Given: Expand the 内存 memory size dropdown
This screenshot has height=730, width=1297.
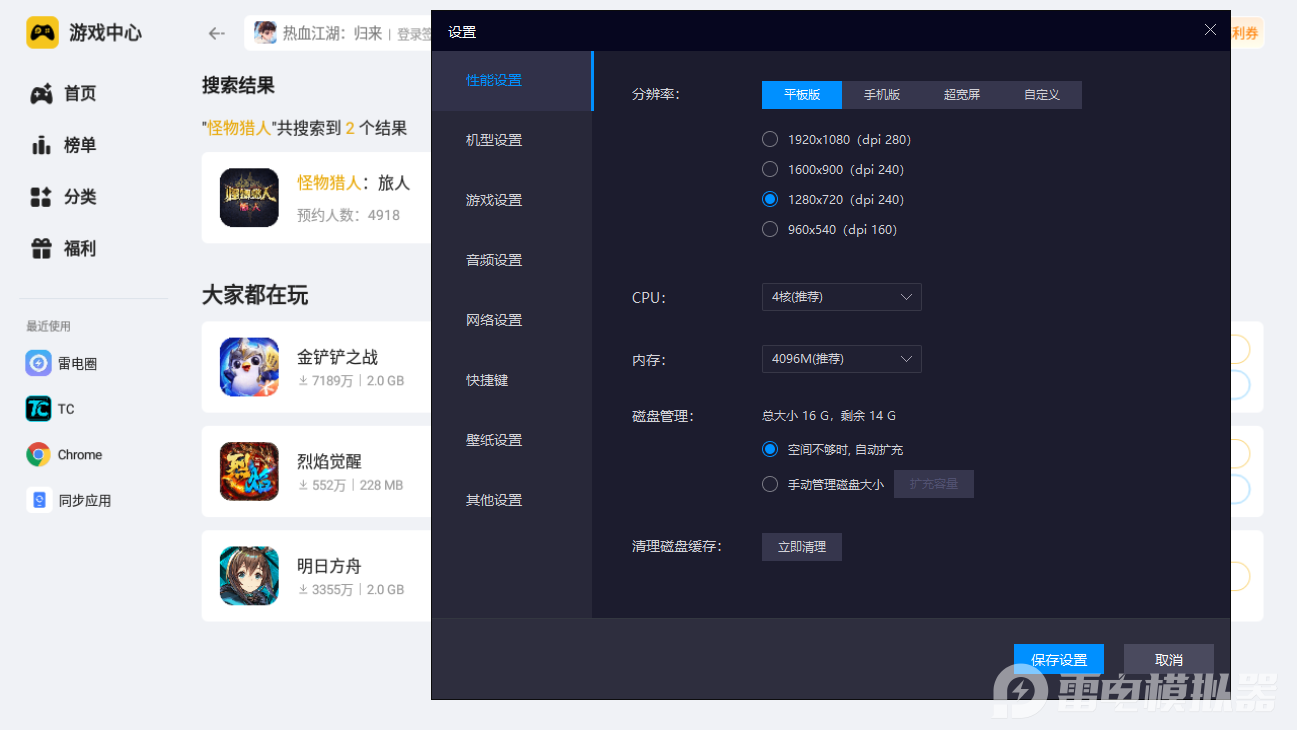Looking at the screenshot, I should [x=841, y=359].
